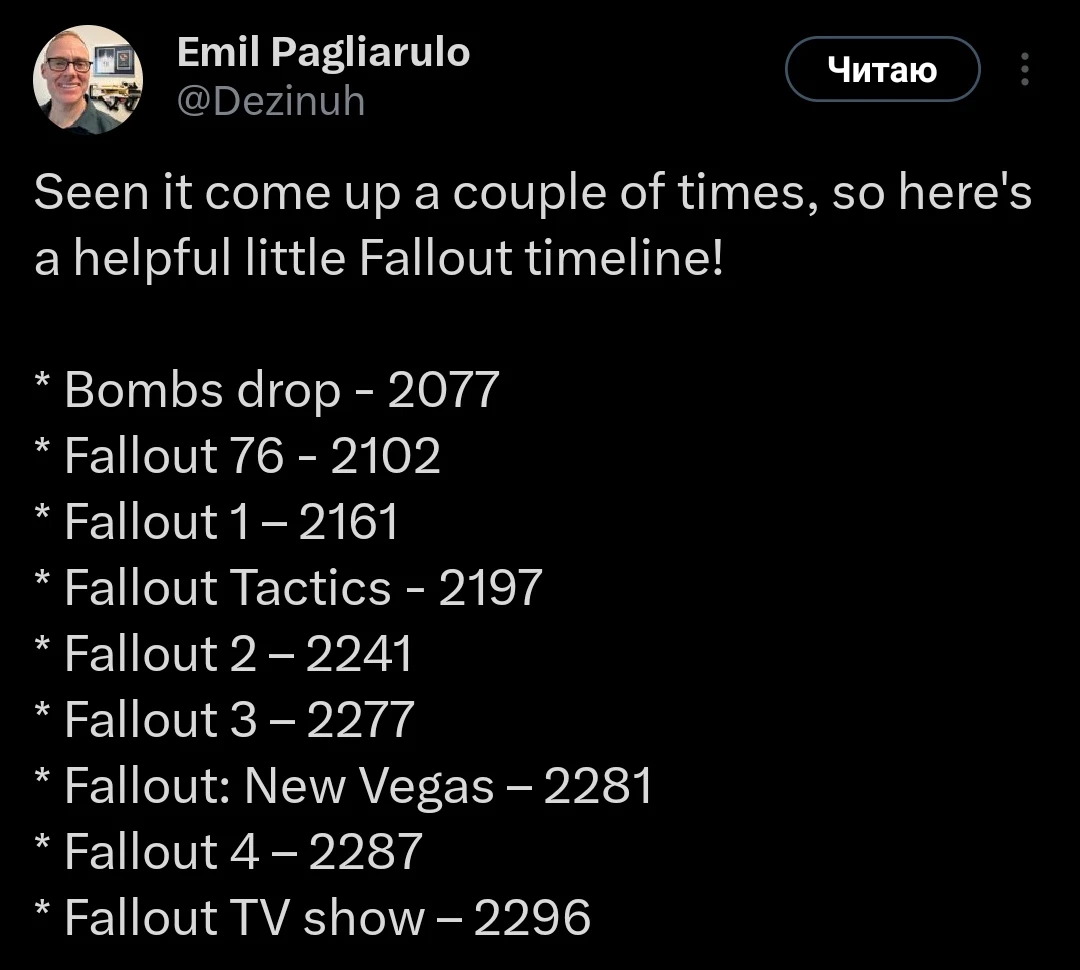Click the 'helpful little Fallout timeline!' line
The image size is (1080, 970).
[379, 258]
